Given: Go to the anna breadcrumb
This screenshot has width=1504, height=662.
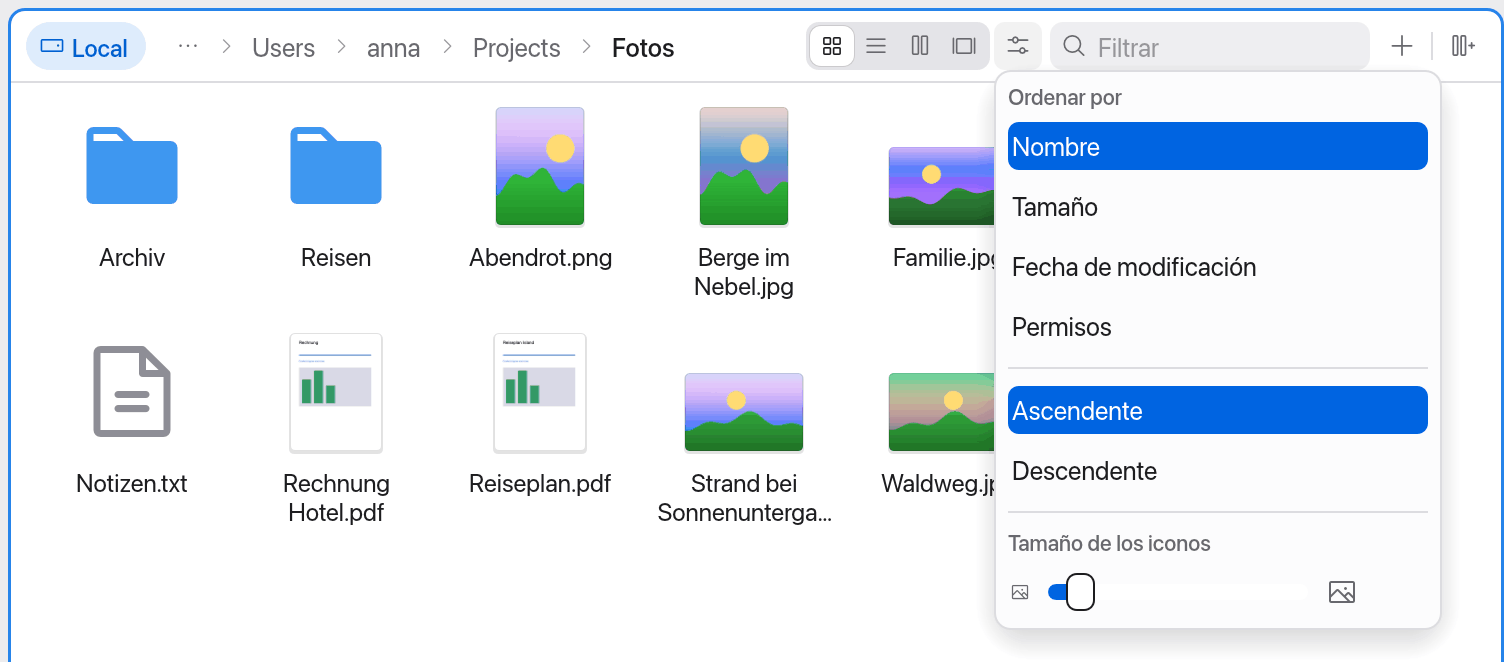Looking at the screenshot, I should [x=394, y=48].
